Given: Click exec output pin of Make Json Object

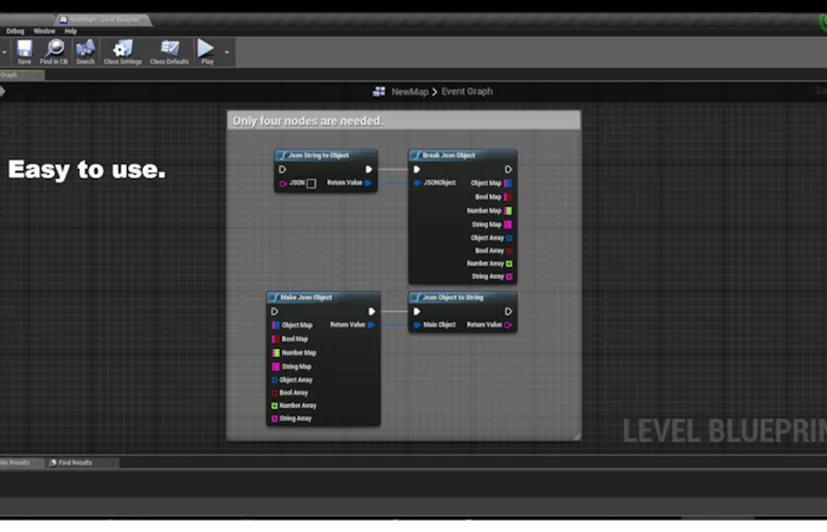Looking at the screenshot, I should pos(371,312).
